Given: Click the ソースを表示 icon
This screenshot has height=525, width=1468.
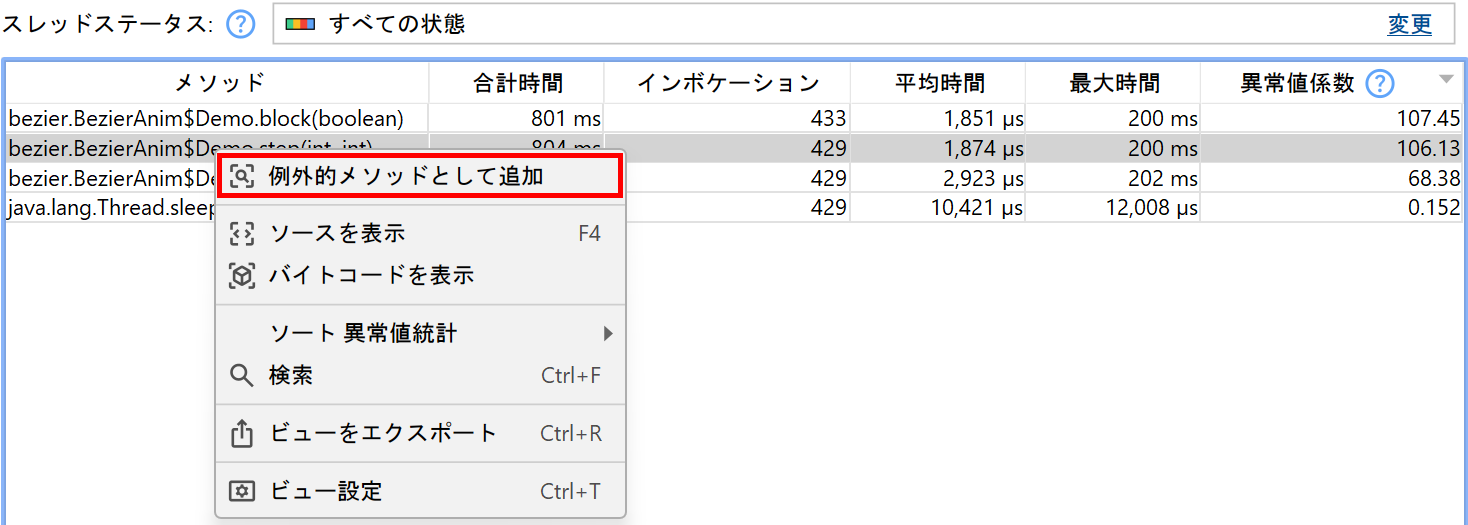Looking at the screenshot, I should click(242, 234).
